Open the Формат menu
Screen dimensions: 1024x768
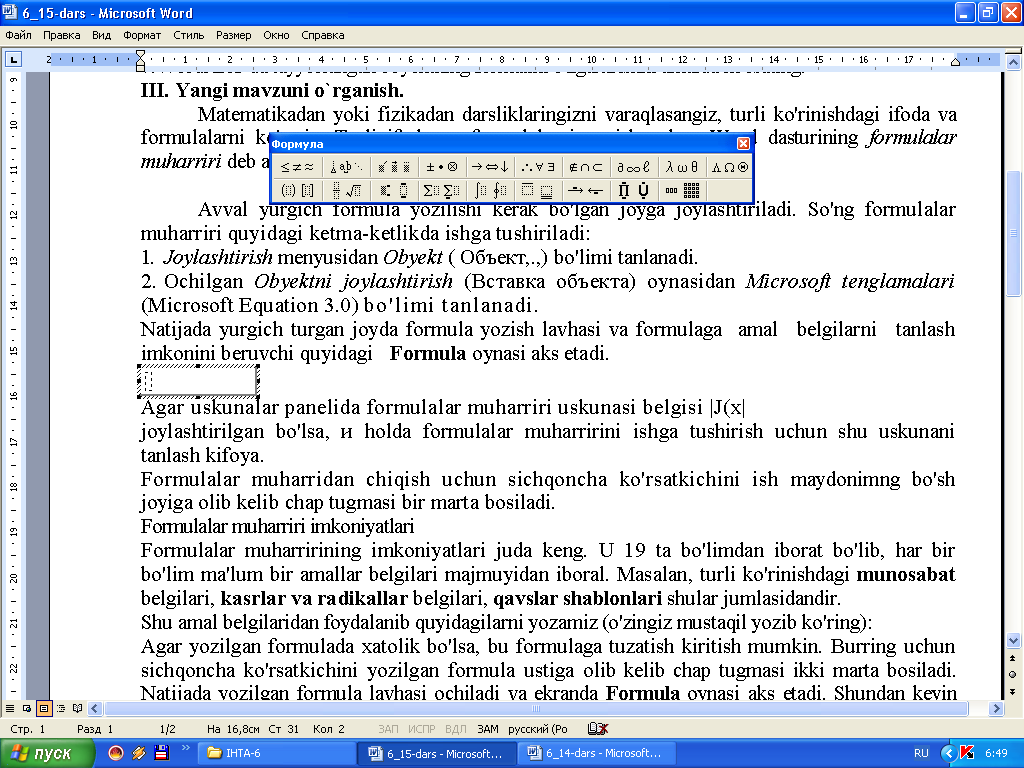142,35
